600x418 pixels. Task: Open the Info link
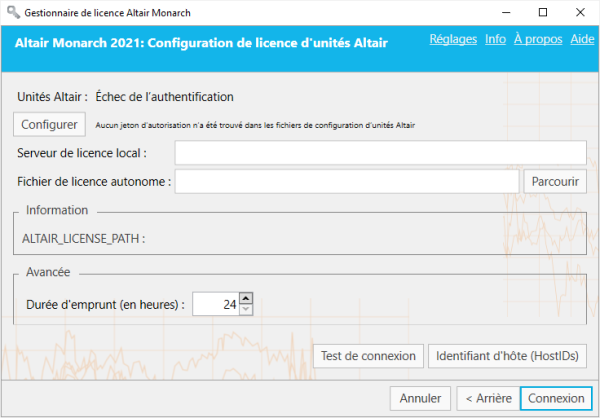coord(495,39)
